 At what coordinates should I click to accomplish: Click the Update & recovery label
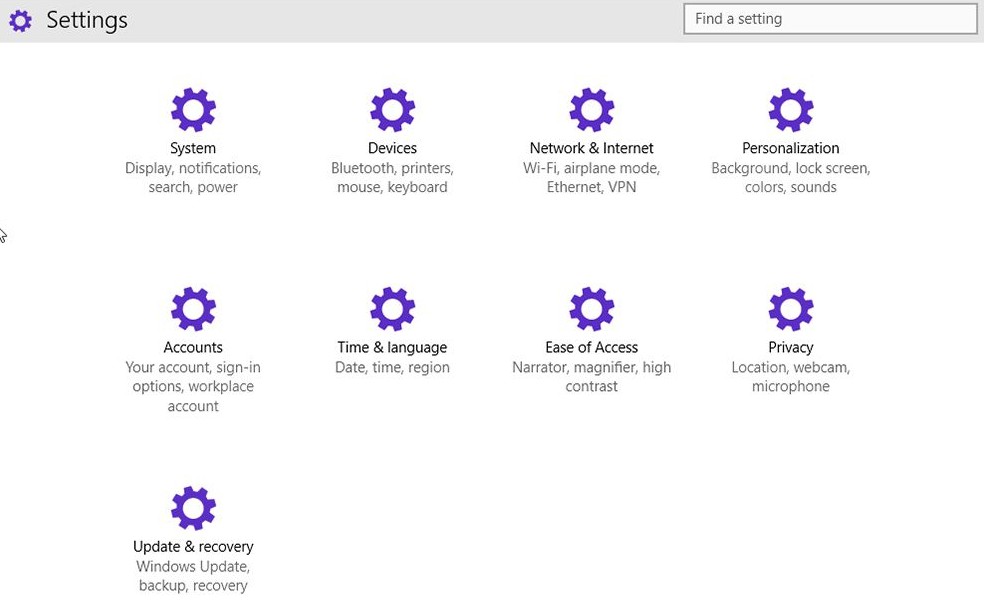click(193, 547)
